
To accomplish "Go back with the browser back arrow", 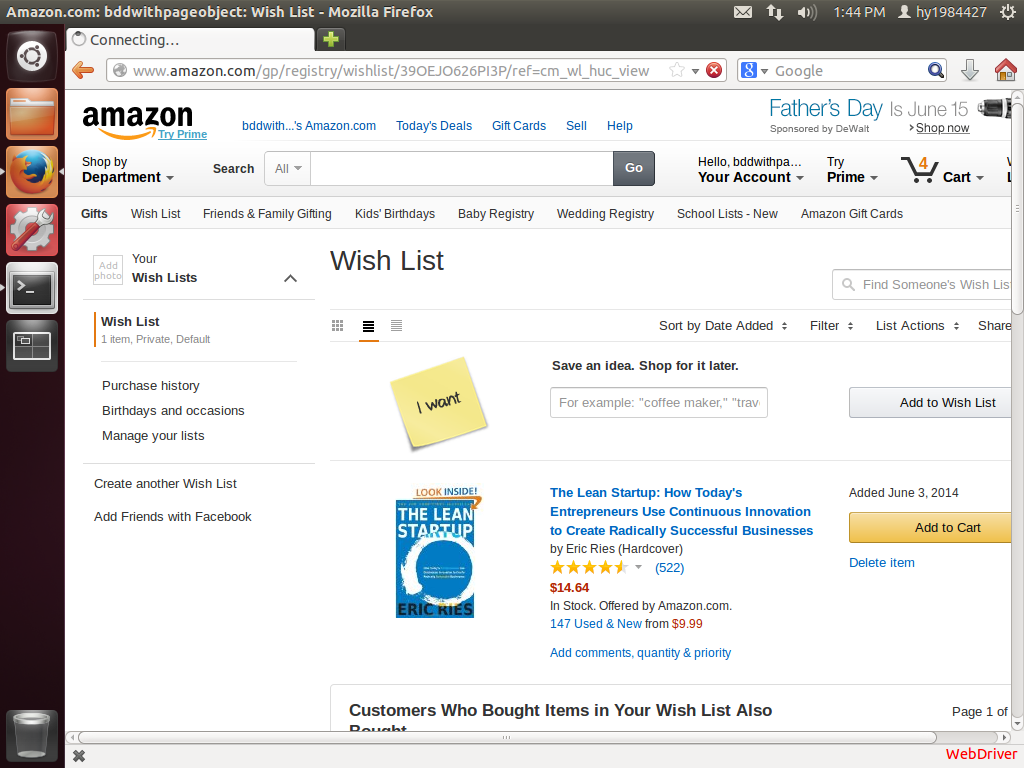I will (84, 71).
